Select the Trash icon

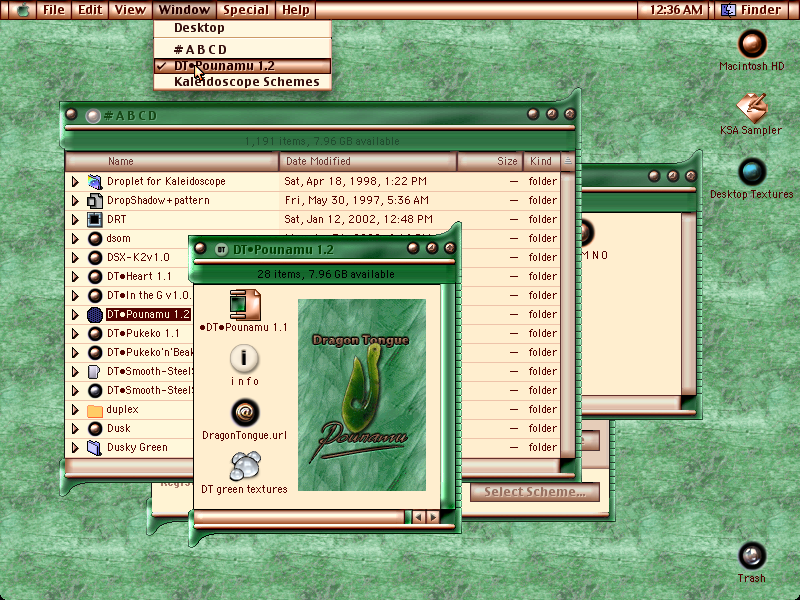tap(752, 556)
